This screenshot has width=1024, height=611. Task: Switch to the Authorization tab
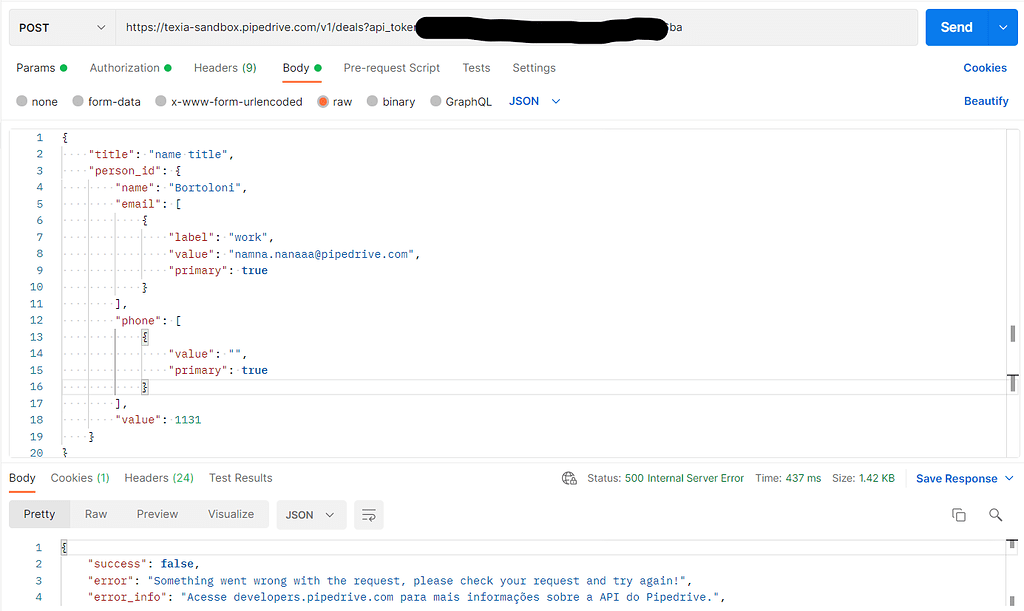(x=130, y=68)
